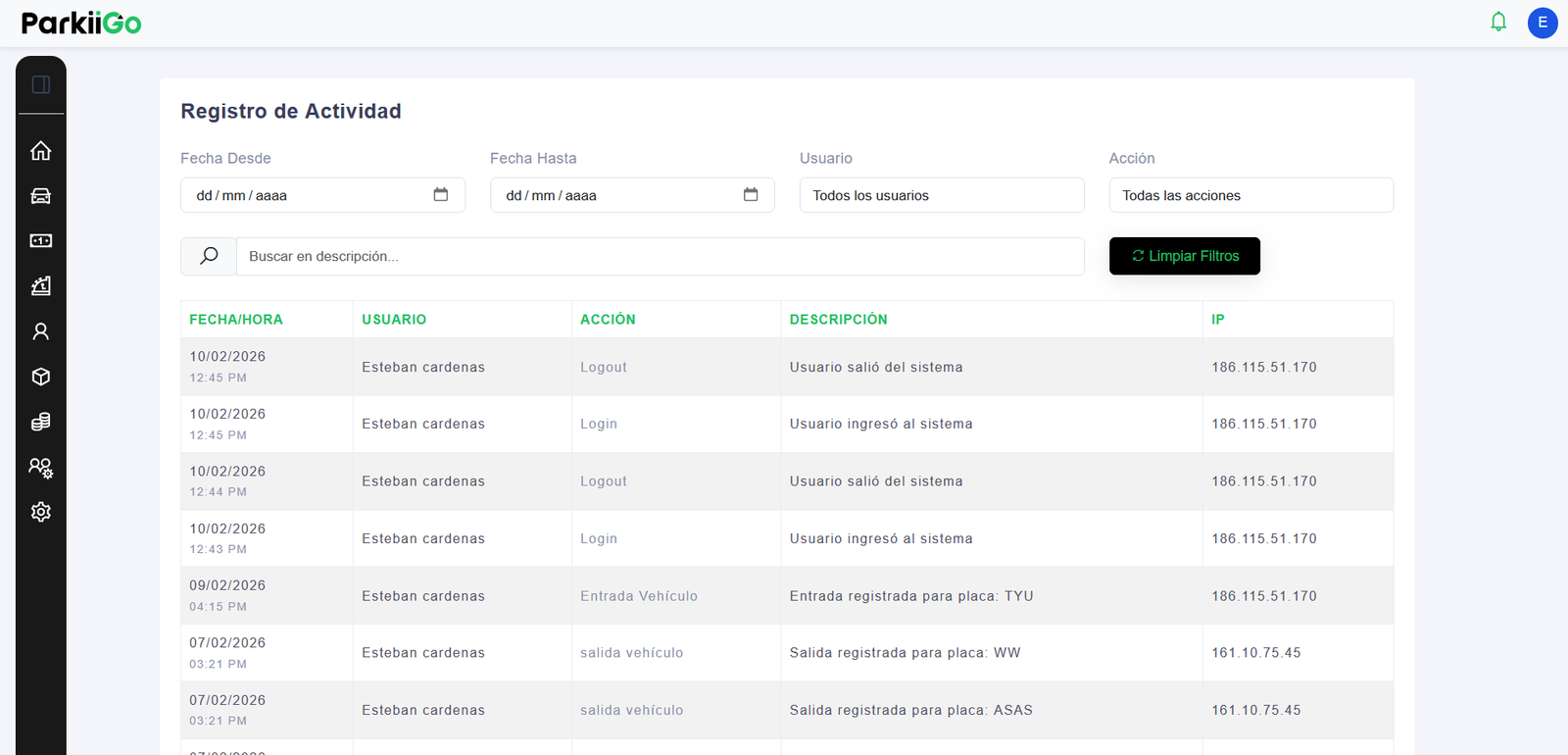Image resolution: width=1568 pixels, height=755 pixels.
Task: Expand the 'Todas las acciones' dropdown
Action: point(1250,195)
